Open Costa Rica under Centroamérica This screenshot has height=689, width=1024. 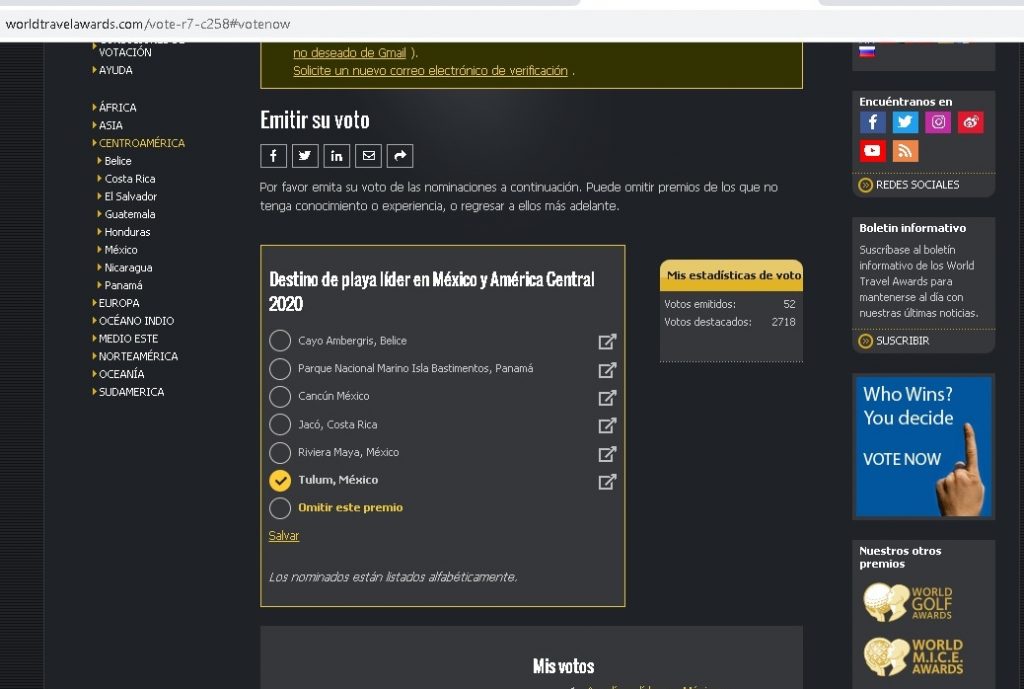point(129,179)
